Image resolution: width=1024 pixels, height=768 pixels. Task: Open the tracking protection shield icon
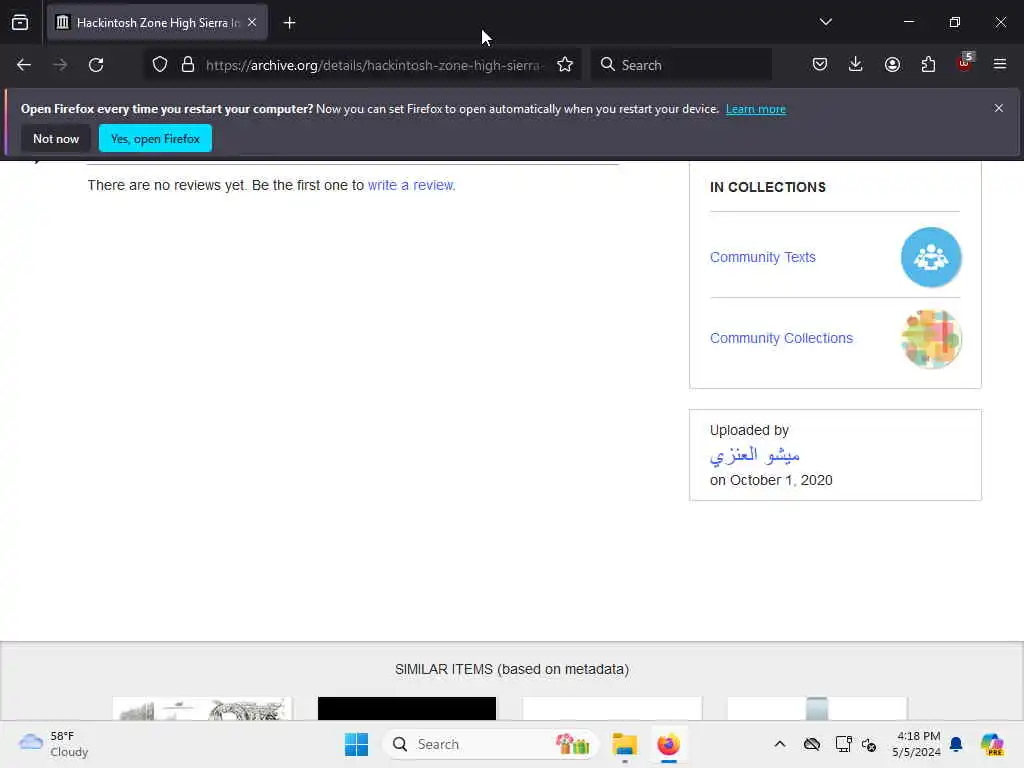coord(160,65)
